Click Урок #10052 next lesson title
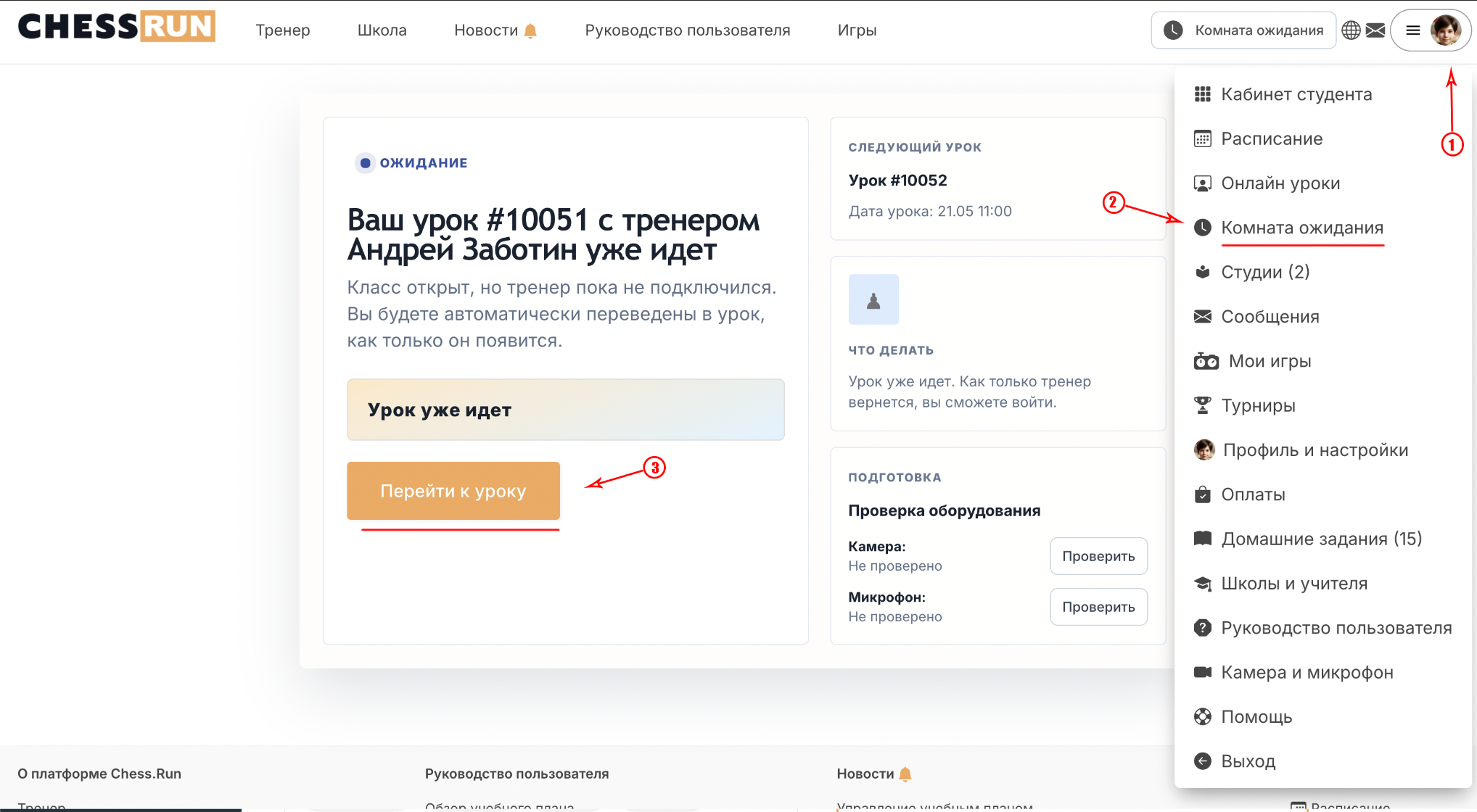Viewport: 1477px width, 812px height. pos(897,181)
